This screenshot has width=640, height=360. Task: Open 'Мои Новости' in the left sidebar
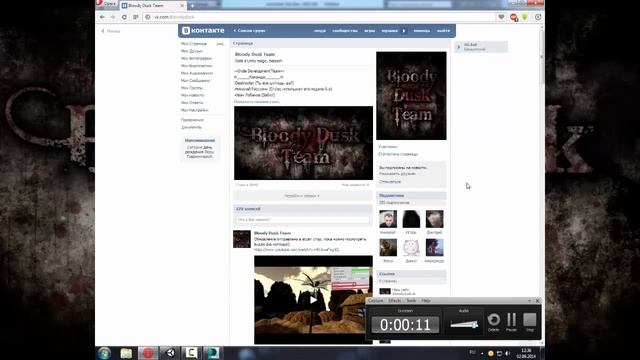click(x=193, y=95)
